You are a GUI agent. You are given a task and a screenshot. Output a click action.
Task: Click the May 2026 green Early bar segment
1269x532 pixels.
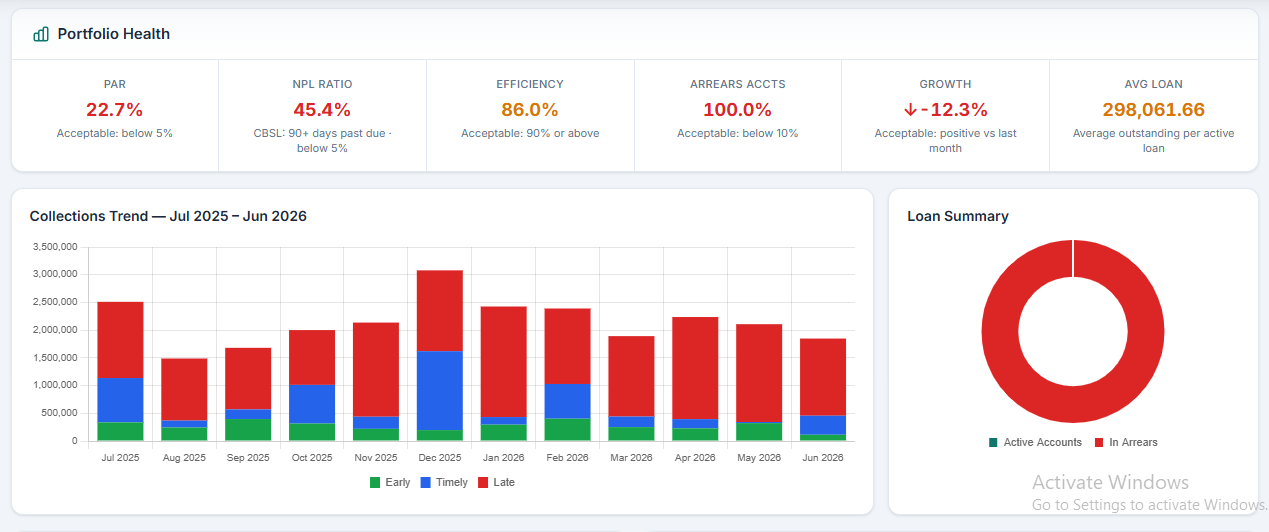point(760,432)
